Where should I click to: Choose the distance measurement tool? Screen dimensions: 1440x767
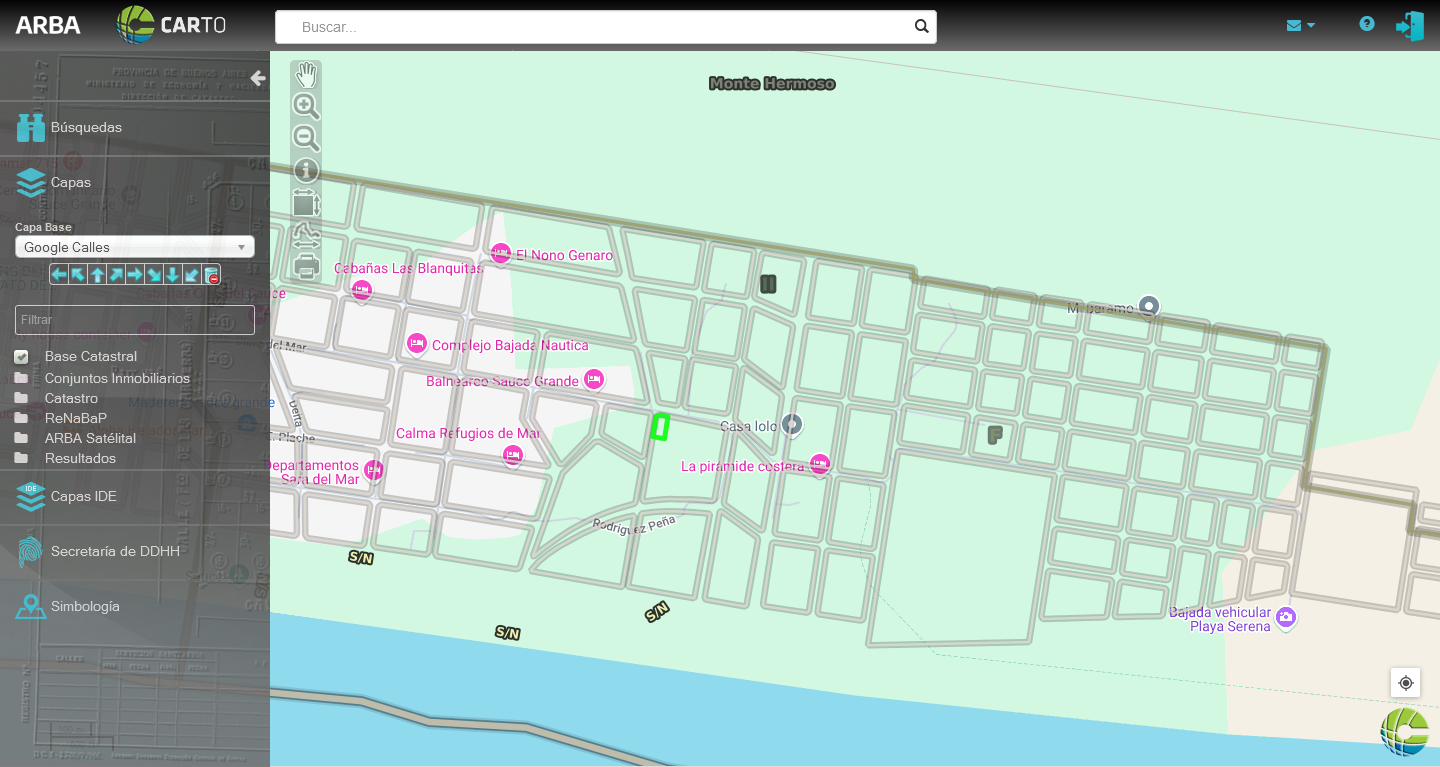[306, 236]
